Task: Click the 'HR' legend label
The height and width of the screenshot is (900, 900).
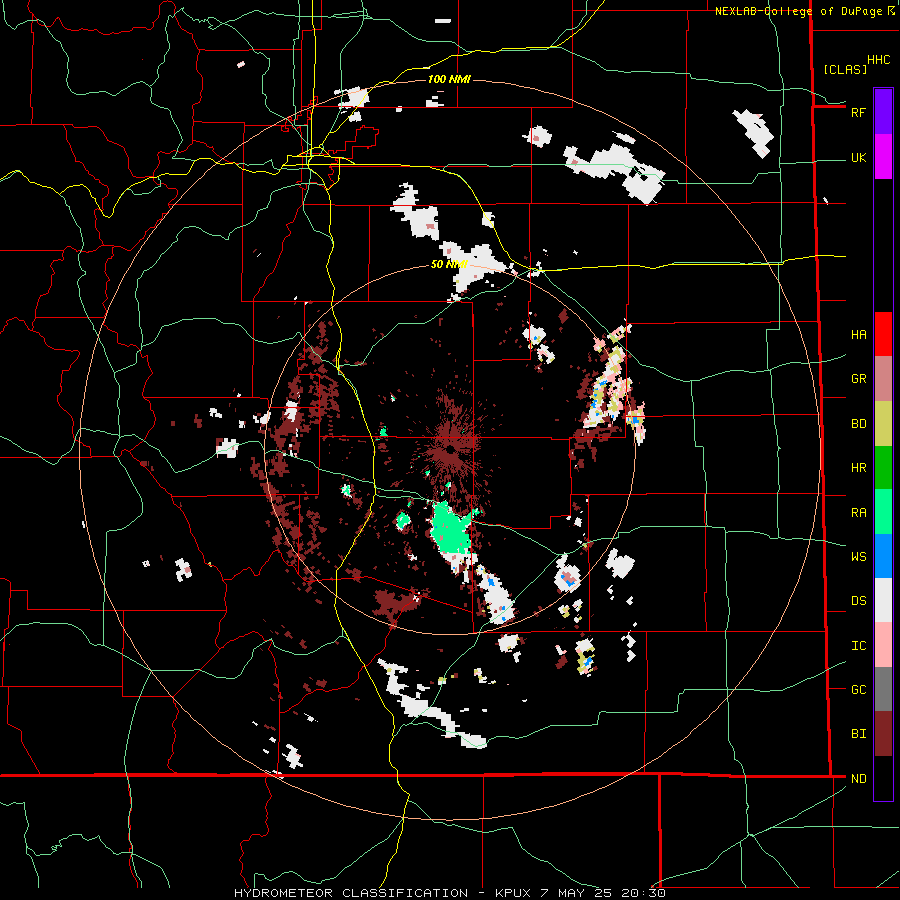Action: coord(858,468)
